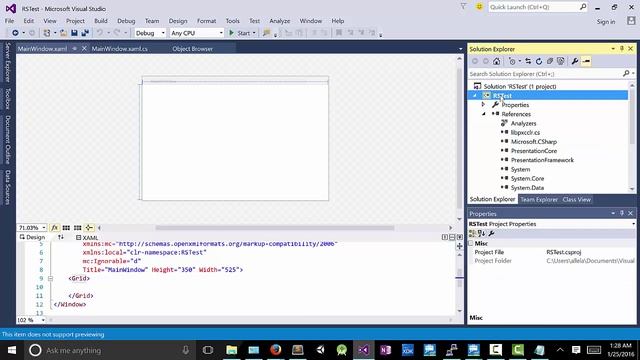Click the horizontal split icon in designer
The image size is (640, 360).
[452, 237]
